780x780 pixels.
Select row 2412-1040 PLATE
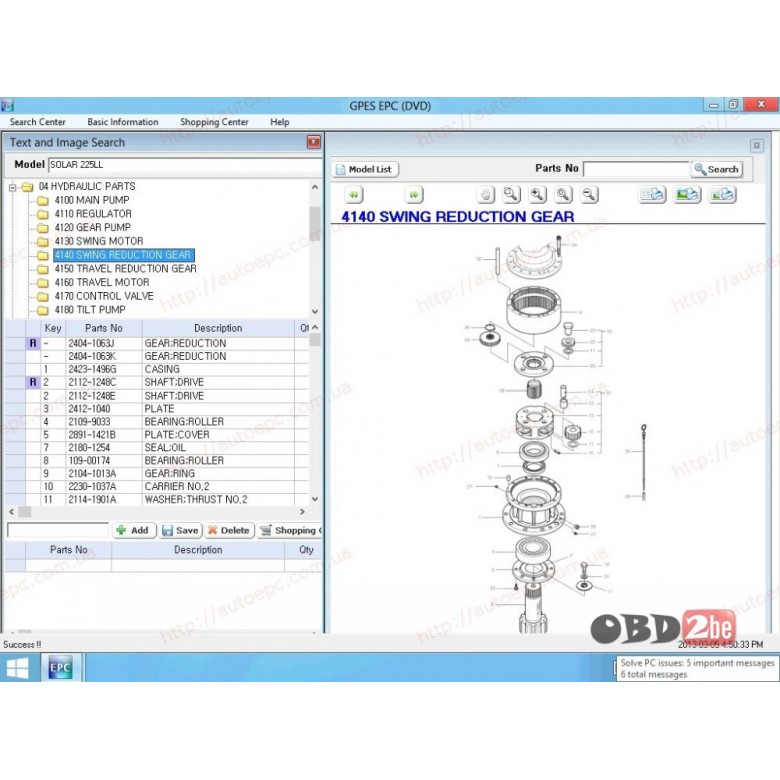pyautogui.click(x=157, y=408)
